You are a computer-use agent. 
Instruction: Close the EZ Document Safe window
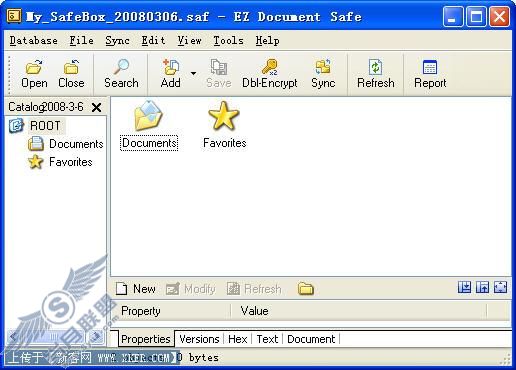pos(499,16)
